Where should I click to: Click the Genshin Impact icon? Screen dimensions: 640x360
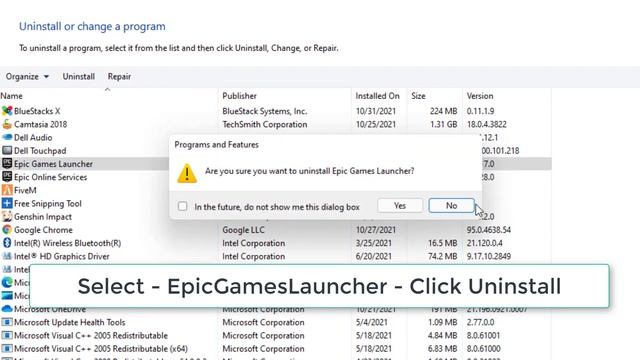pyautogui.click(x=7, y=216)
